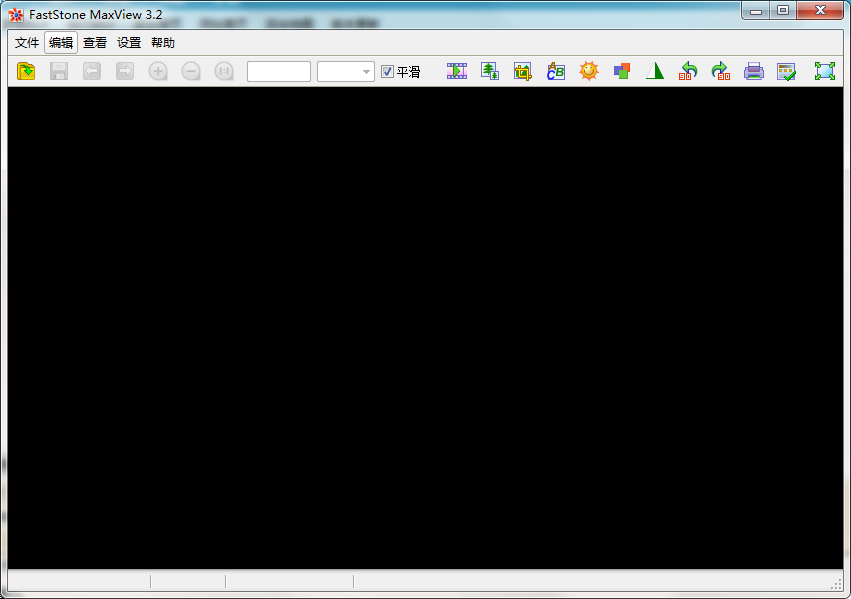Click the empty zoom percentage input field
This screenshot has width=851, height=599.
point(279,72)
